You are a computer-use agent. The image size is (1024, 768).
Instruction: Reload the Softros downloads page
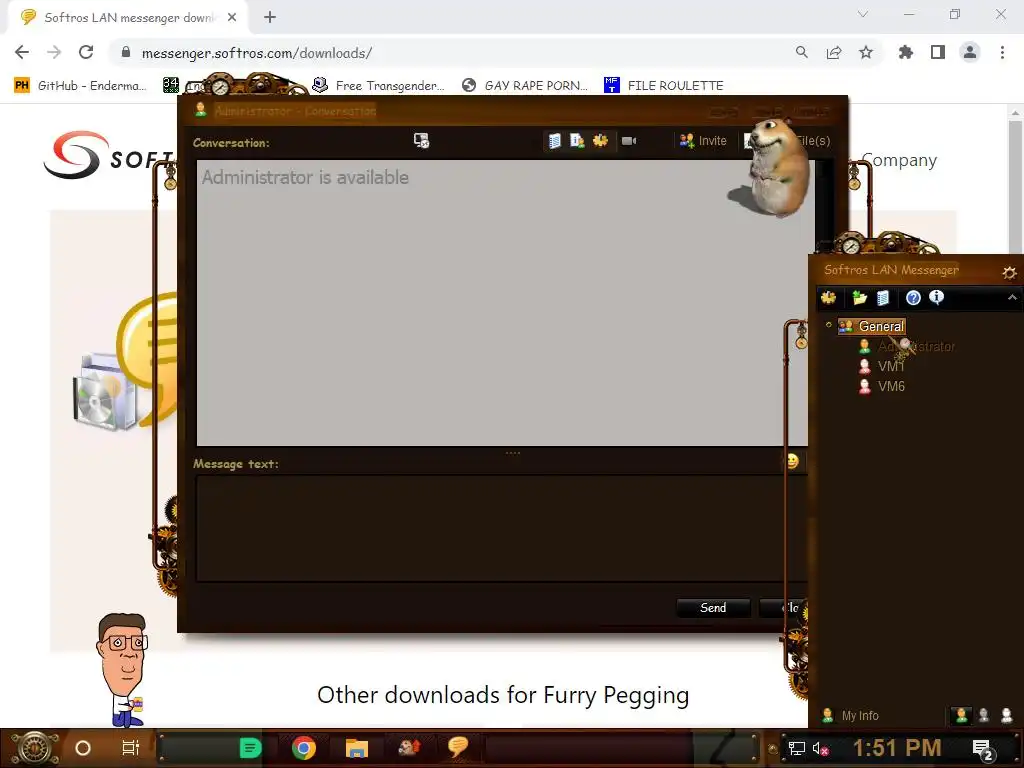(x=86, y=52)
